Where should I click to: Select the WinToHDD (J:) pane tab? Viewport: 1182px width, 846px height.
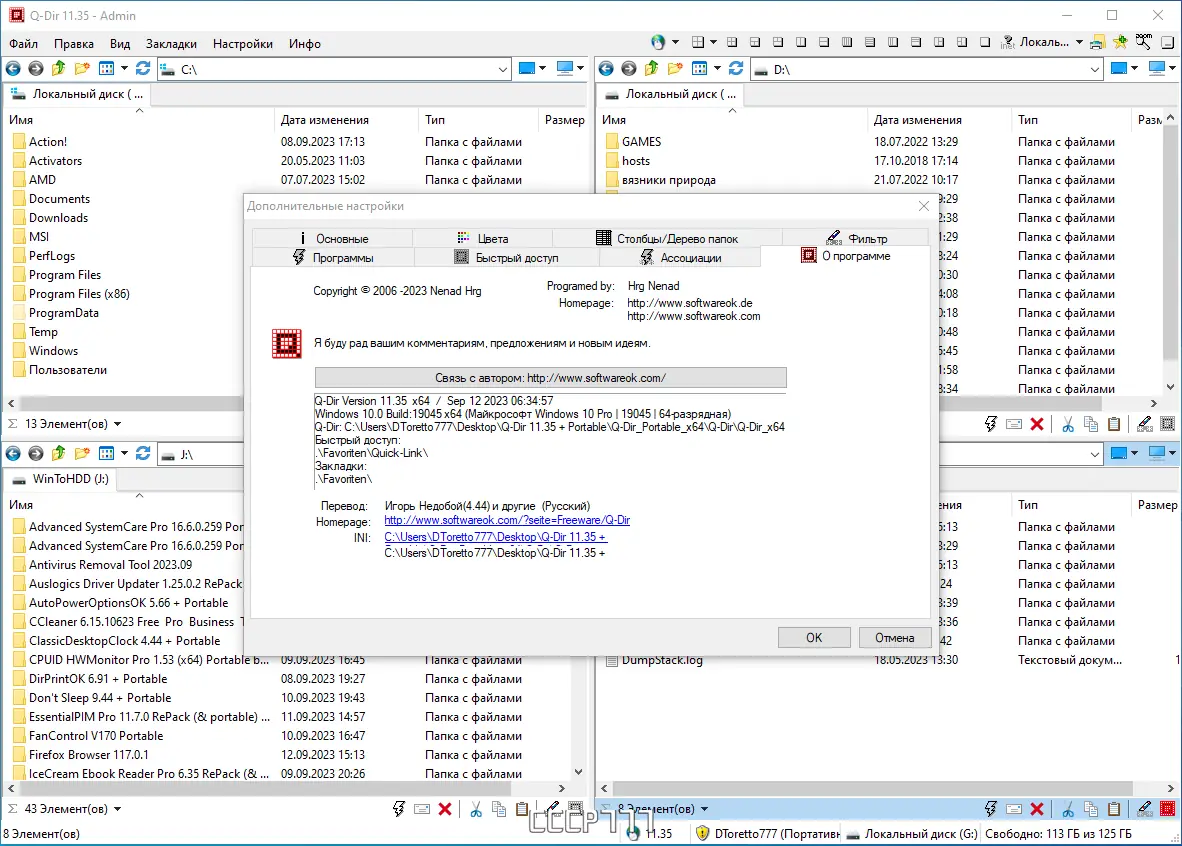[62, 479]
